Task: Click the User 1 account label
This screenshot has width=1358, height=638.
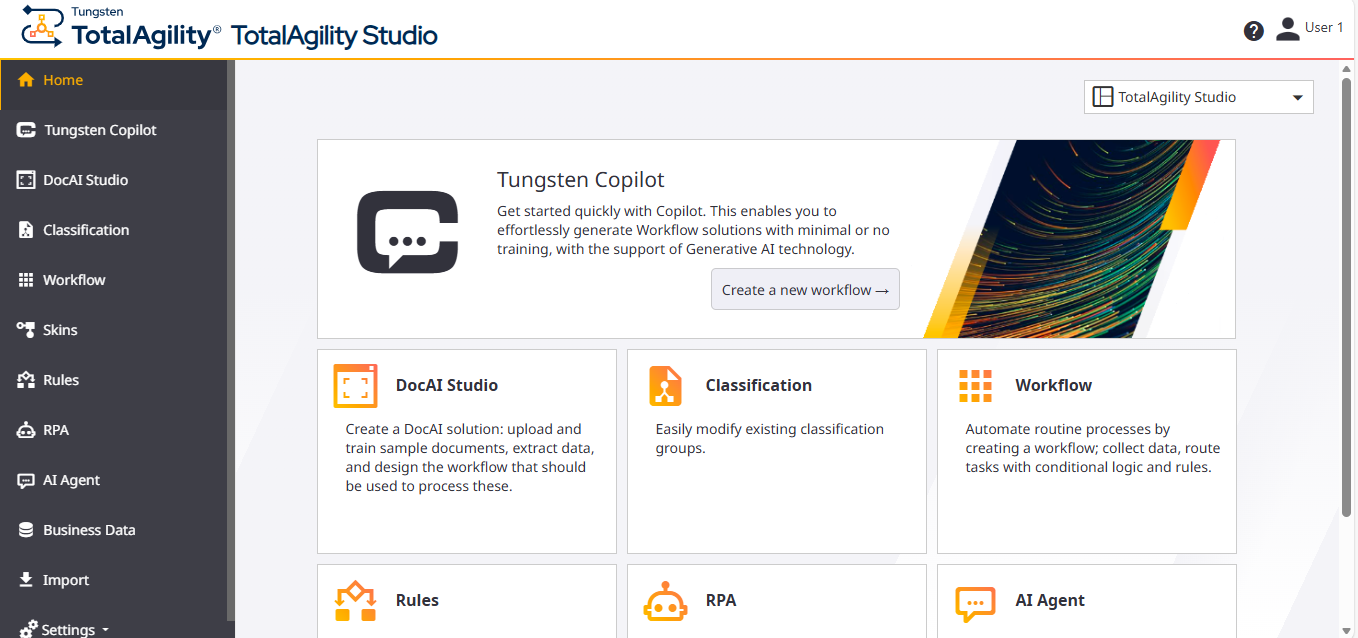Action: coord(1324,28)
